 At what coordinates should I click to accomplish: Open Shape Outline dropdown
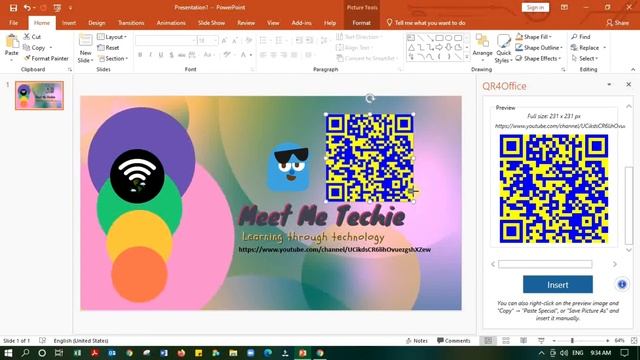pyautogui.click(x=539, y=47)
